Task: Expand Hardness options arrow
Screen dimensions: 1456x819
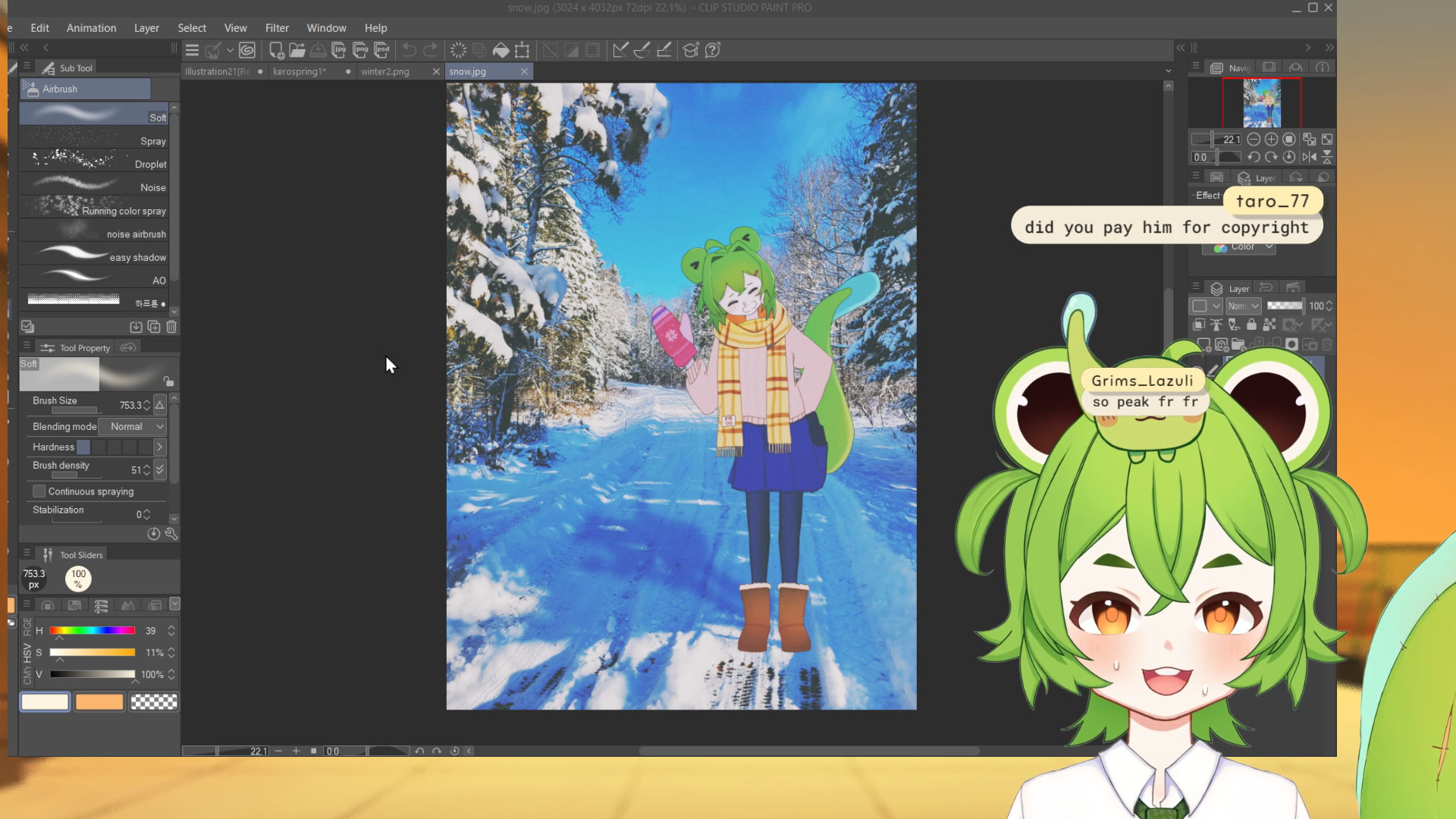Action: [160, 447]
